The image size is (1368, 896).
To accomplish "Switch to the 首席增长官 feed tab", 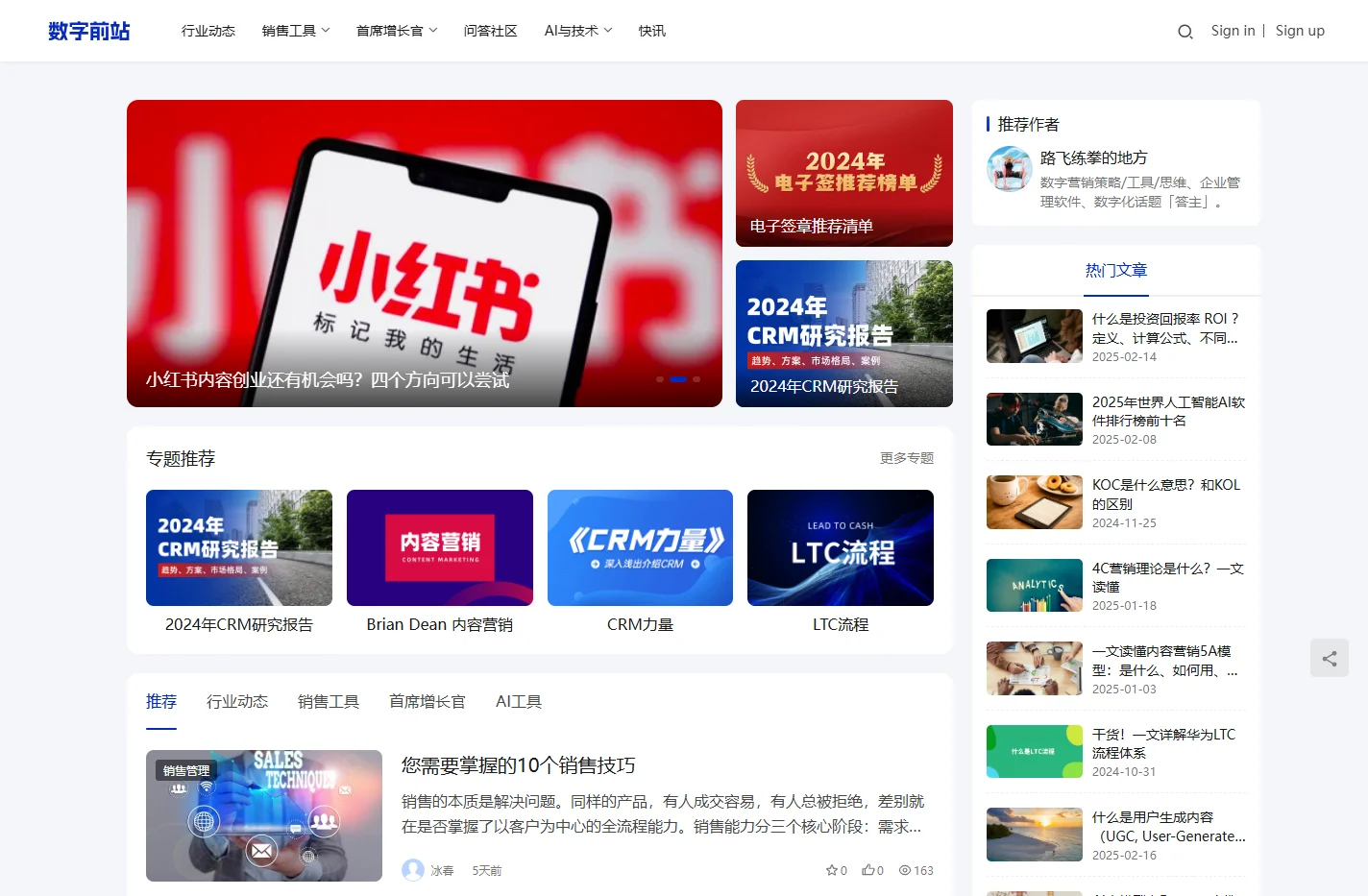I will 427,701.
